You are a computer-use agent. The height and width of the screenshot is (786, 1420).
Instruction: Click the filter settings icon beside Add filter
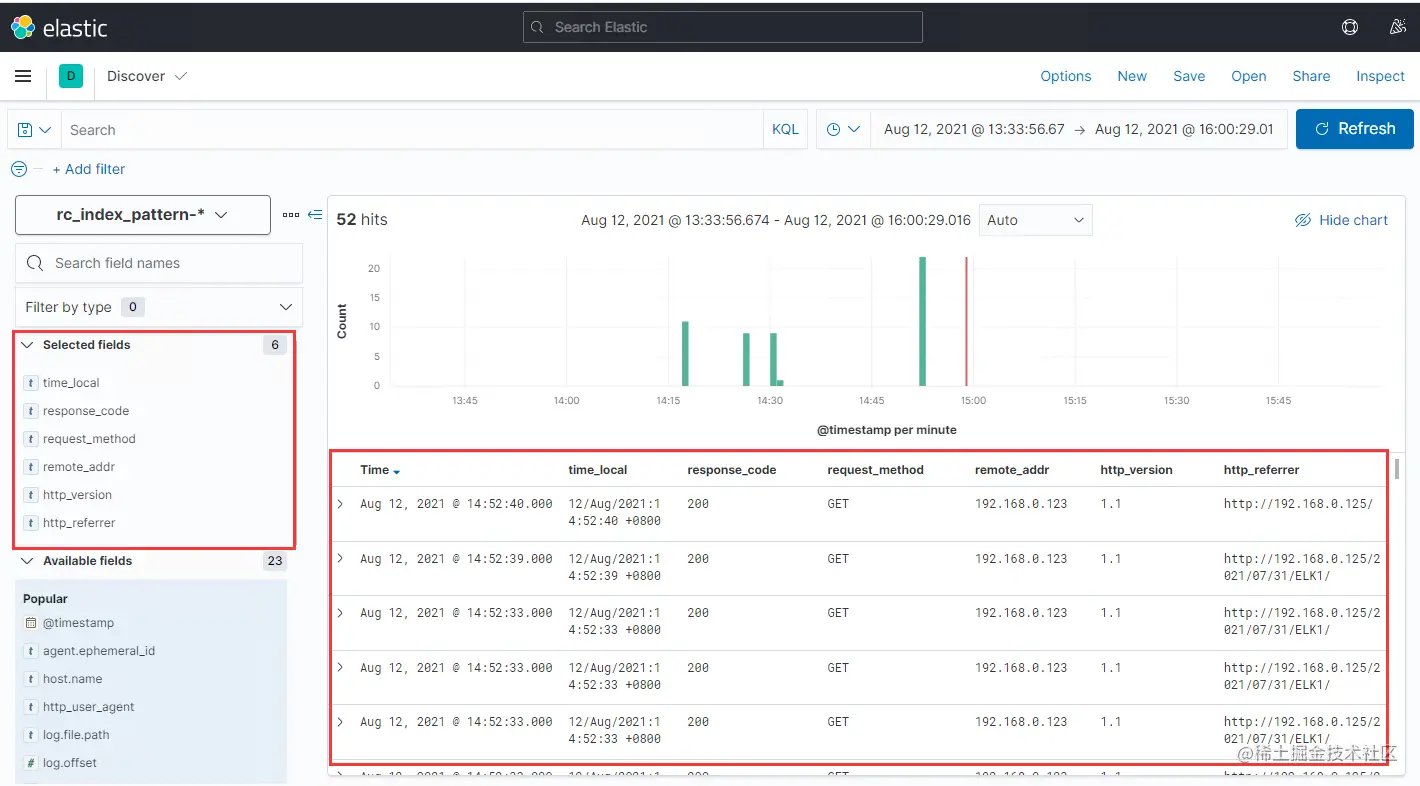(17, 169)
